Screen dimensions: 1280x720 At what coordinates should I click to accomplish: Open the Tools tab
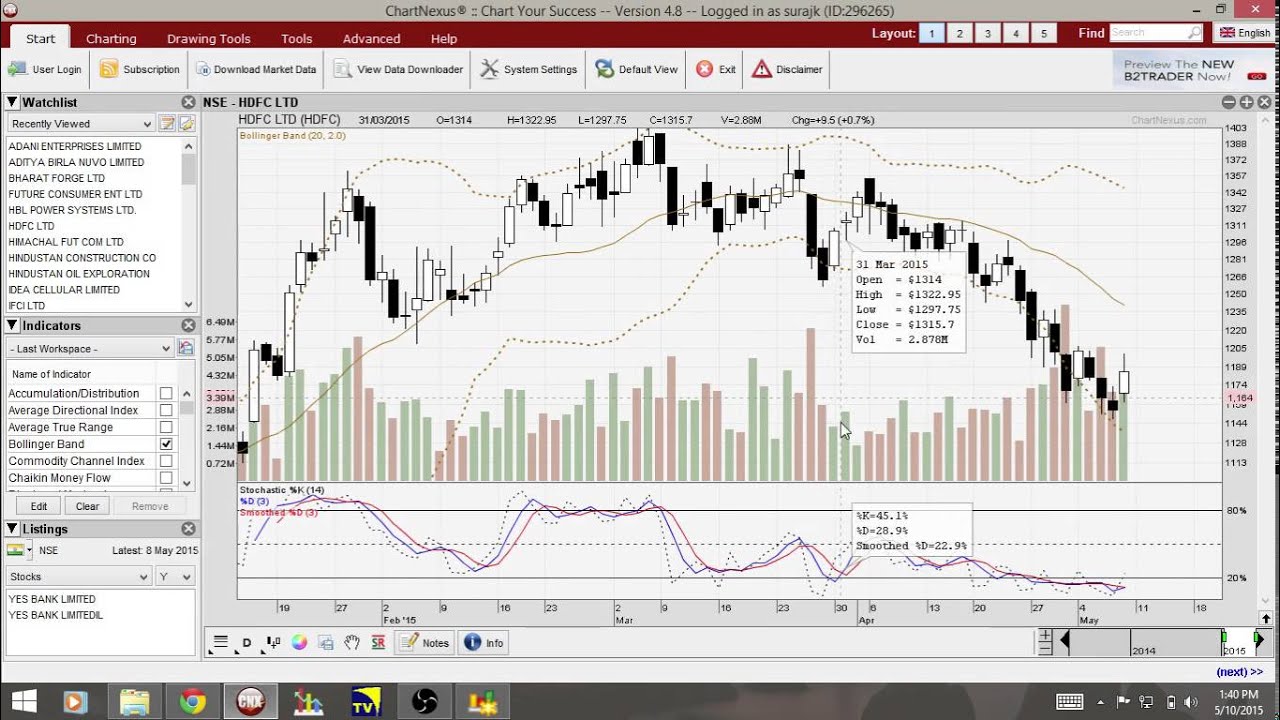click(296, 38)
